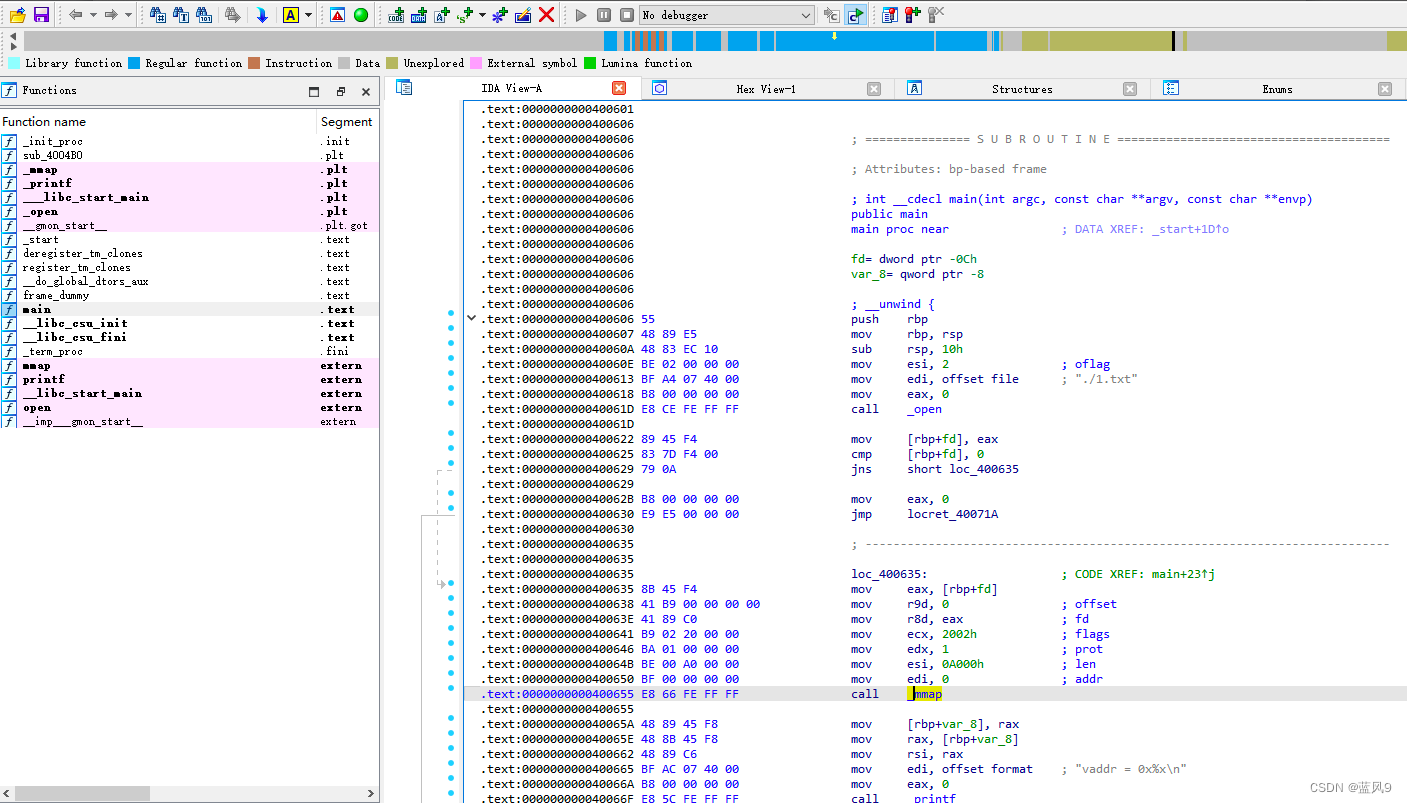Viewport: 1407px width, 803px height.
Task: Click the pencil edit/rename icon
Action: (x=523, y=15)
